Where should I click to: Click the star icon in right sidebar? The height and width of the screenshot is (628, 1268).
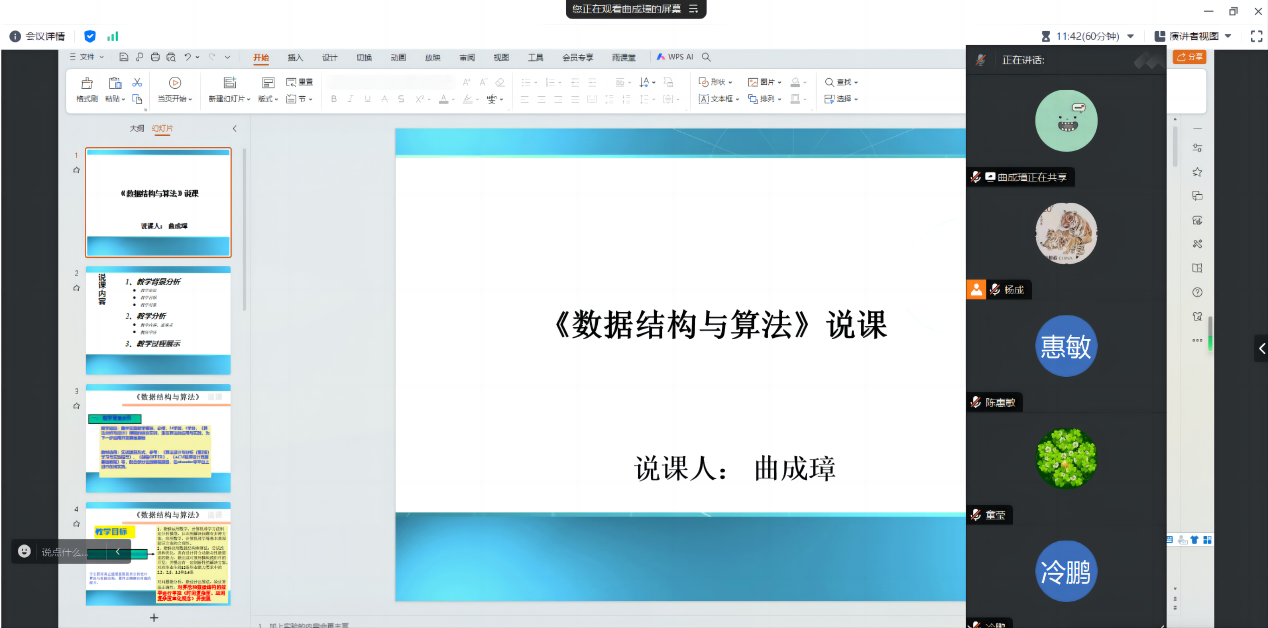[1197, 172]
